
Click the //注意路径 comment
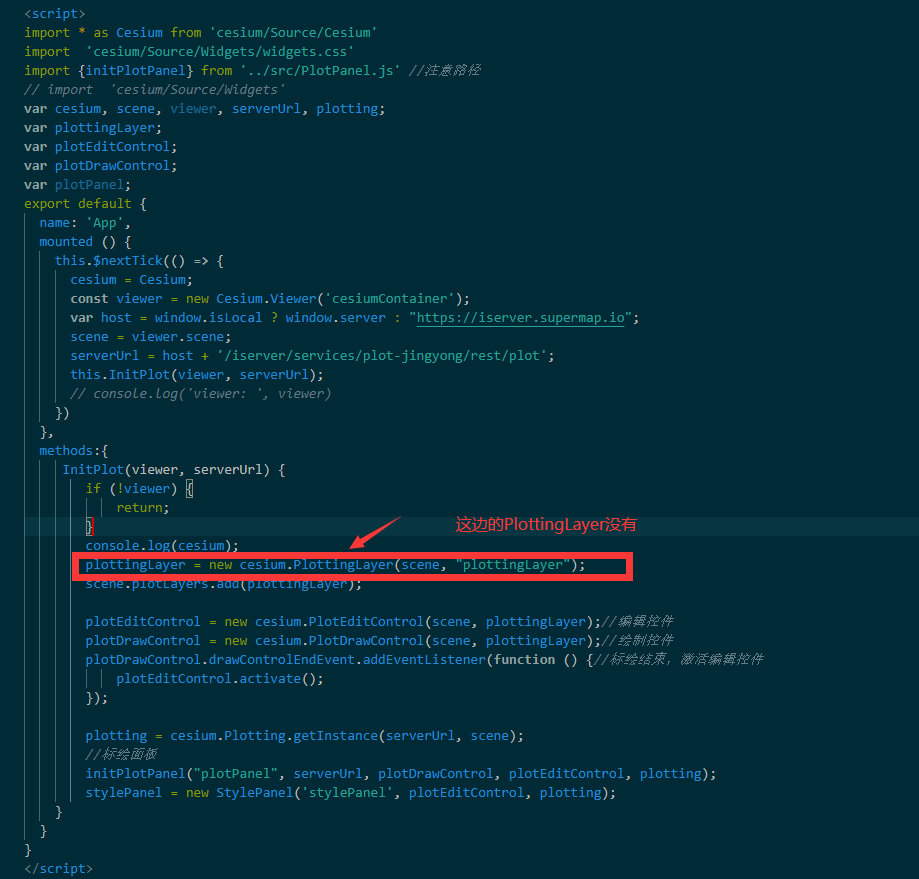[444, 71]
